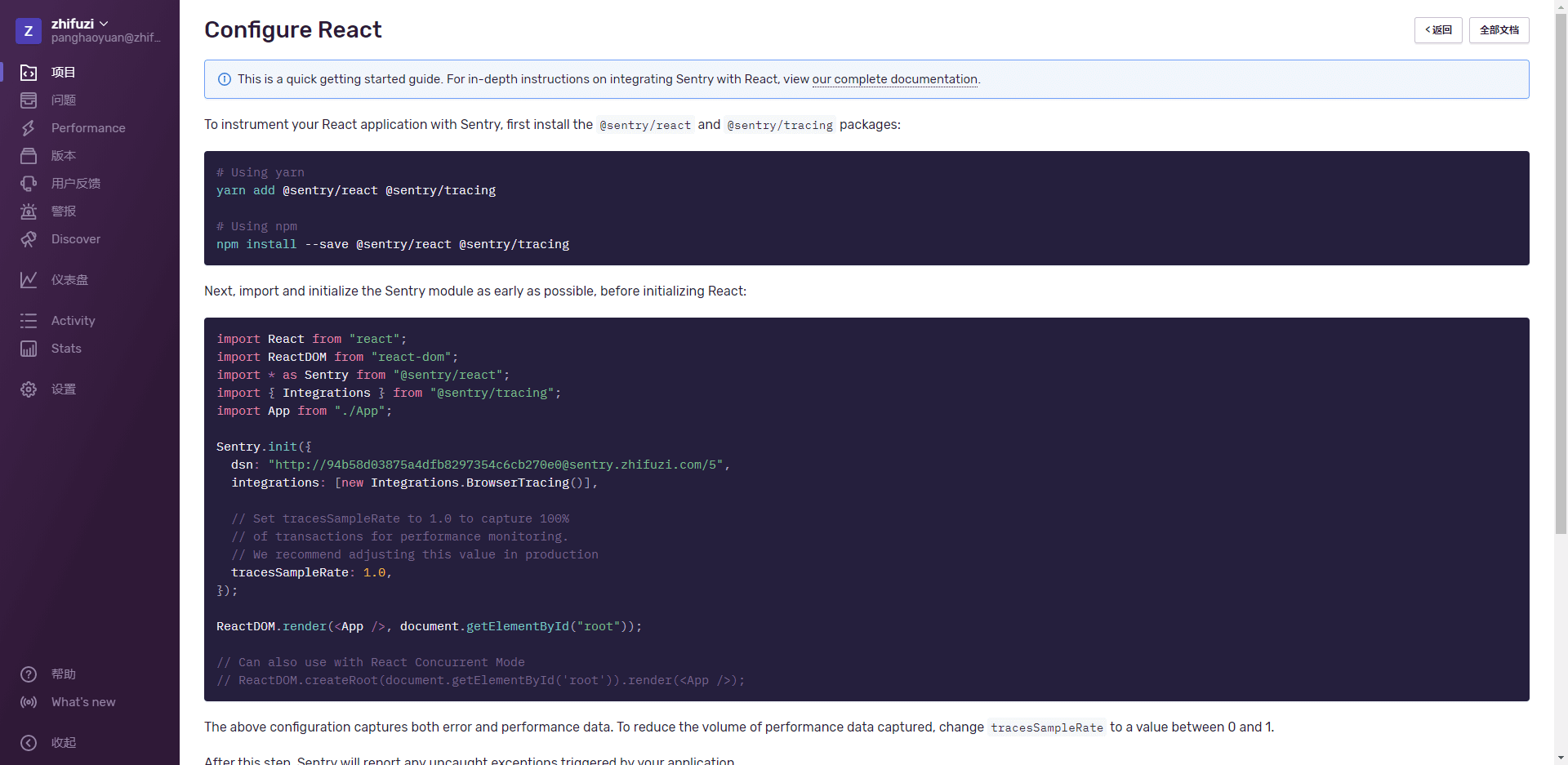
Task: Click the dsn URL string in code
Action: [x=496, y=465]
